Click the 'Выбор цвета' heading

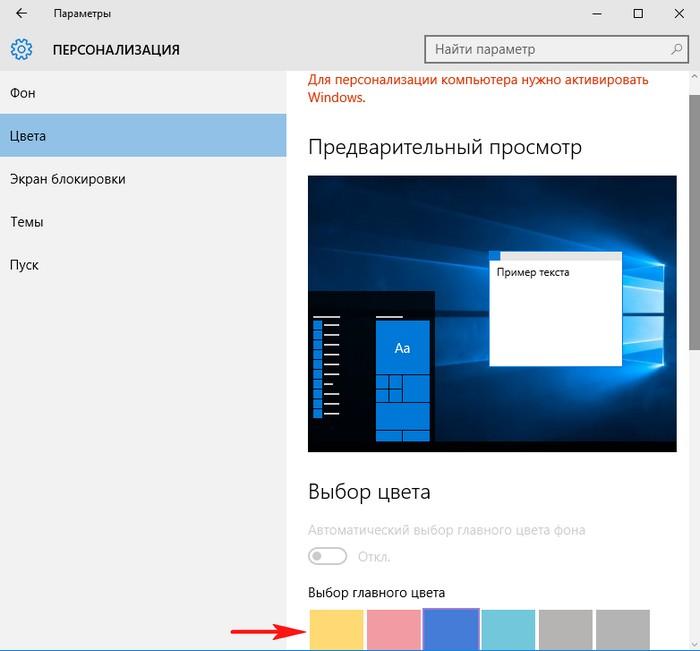tap(369, 492)
